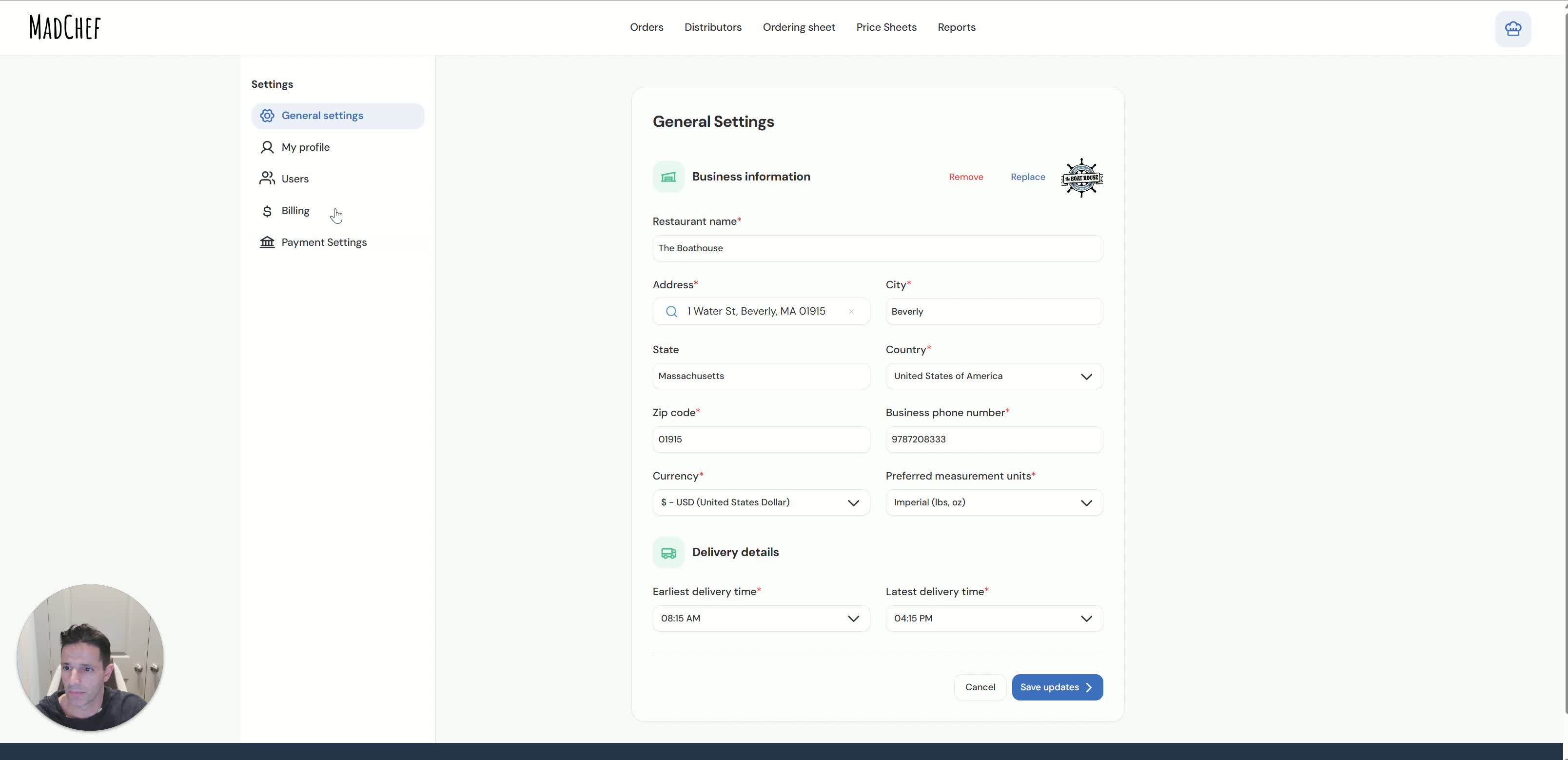Open Latest delivery time dropdown

994,619
